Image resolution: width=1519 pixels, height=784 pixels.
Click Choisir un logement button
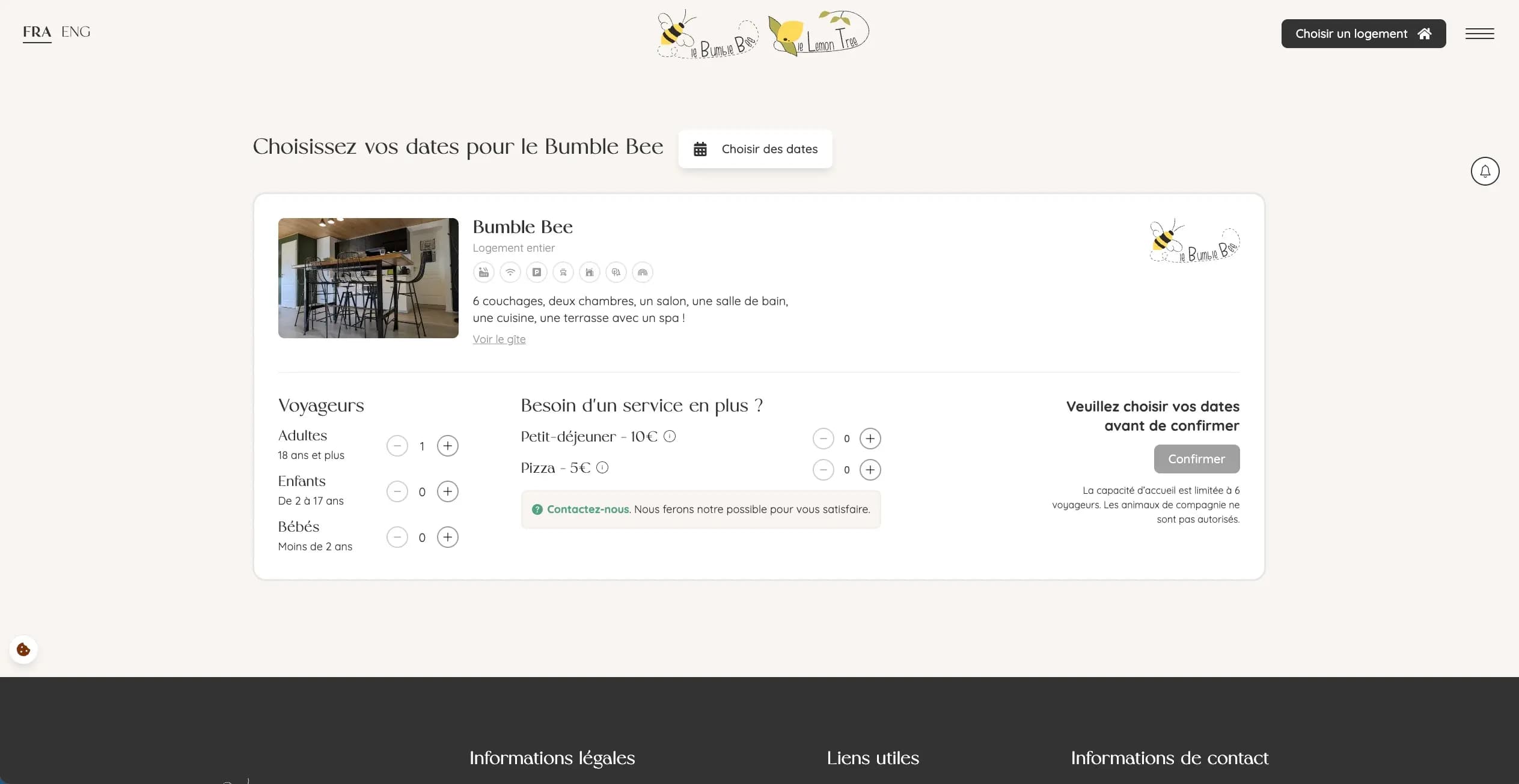[1363, 34]
